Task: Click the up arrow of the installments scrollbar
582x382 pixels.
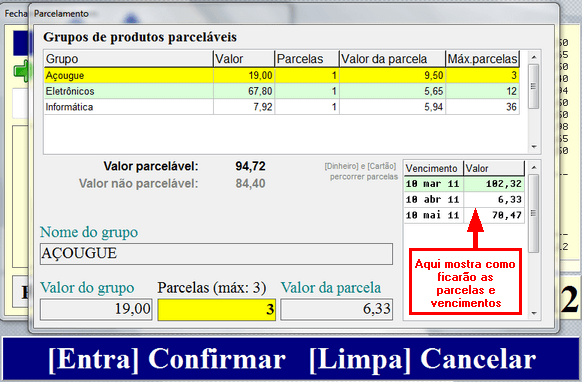Action: tap(534, 168)
